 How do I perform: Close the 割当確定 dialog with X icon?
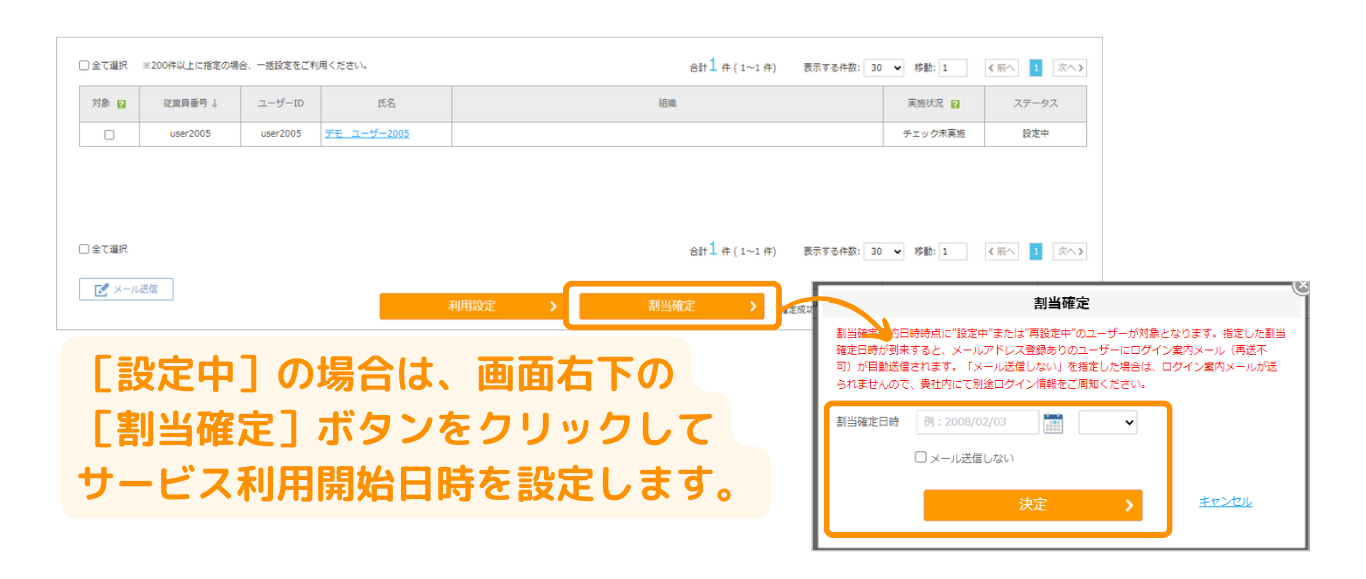(x=1301, y=286)
